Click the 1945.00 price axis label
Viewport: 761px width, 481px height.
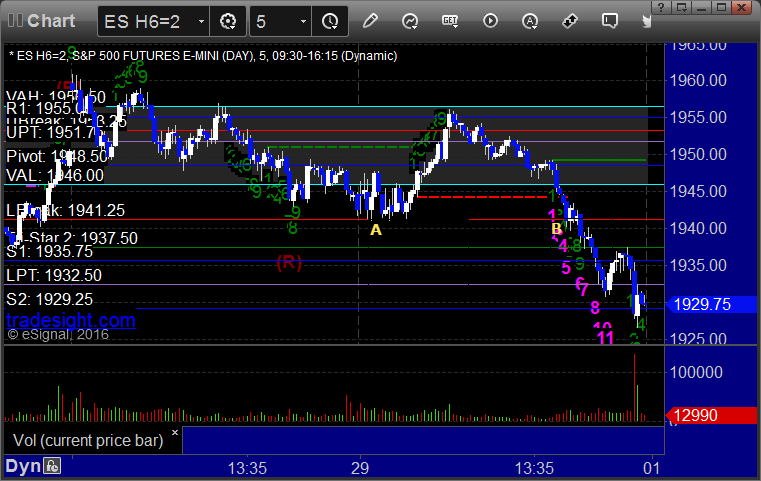click(x=698, y=191)
